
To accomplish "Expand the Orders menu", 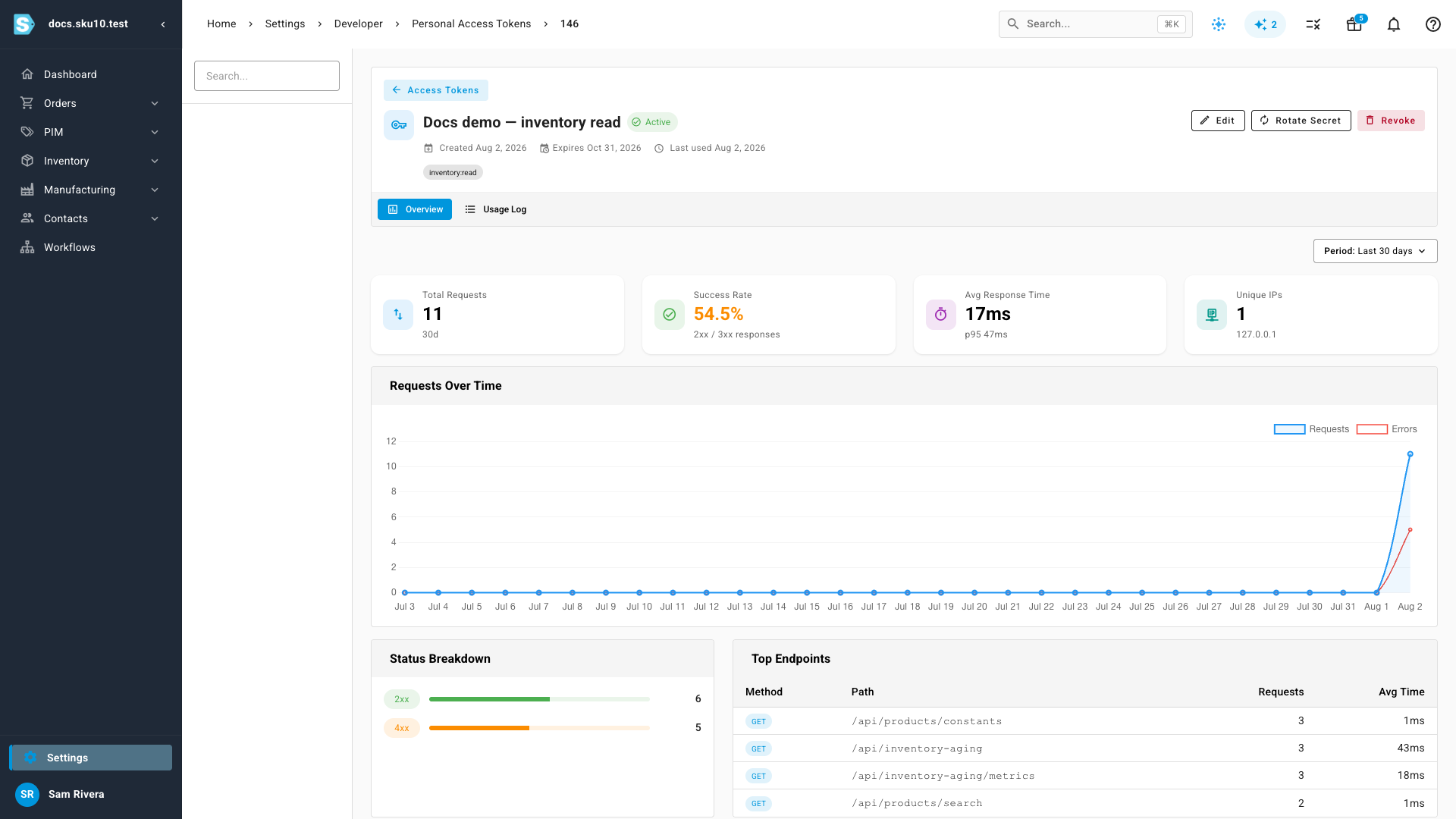I will pos(155,103).
